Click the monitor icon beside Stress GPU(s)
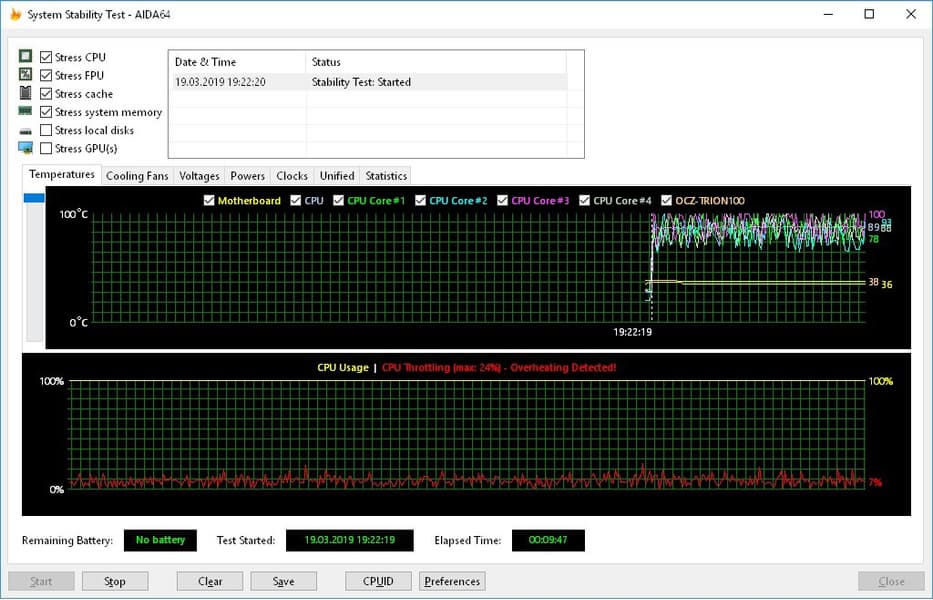The image size is (933, 600). [x=25, y=148]
